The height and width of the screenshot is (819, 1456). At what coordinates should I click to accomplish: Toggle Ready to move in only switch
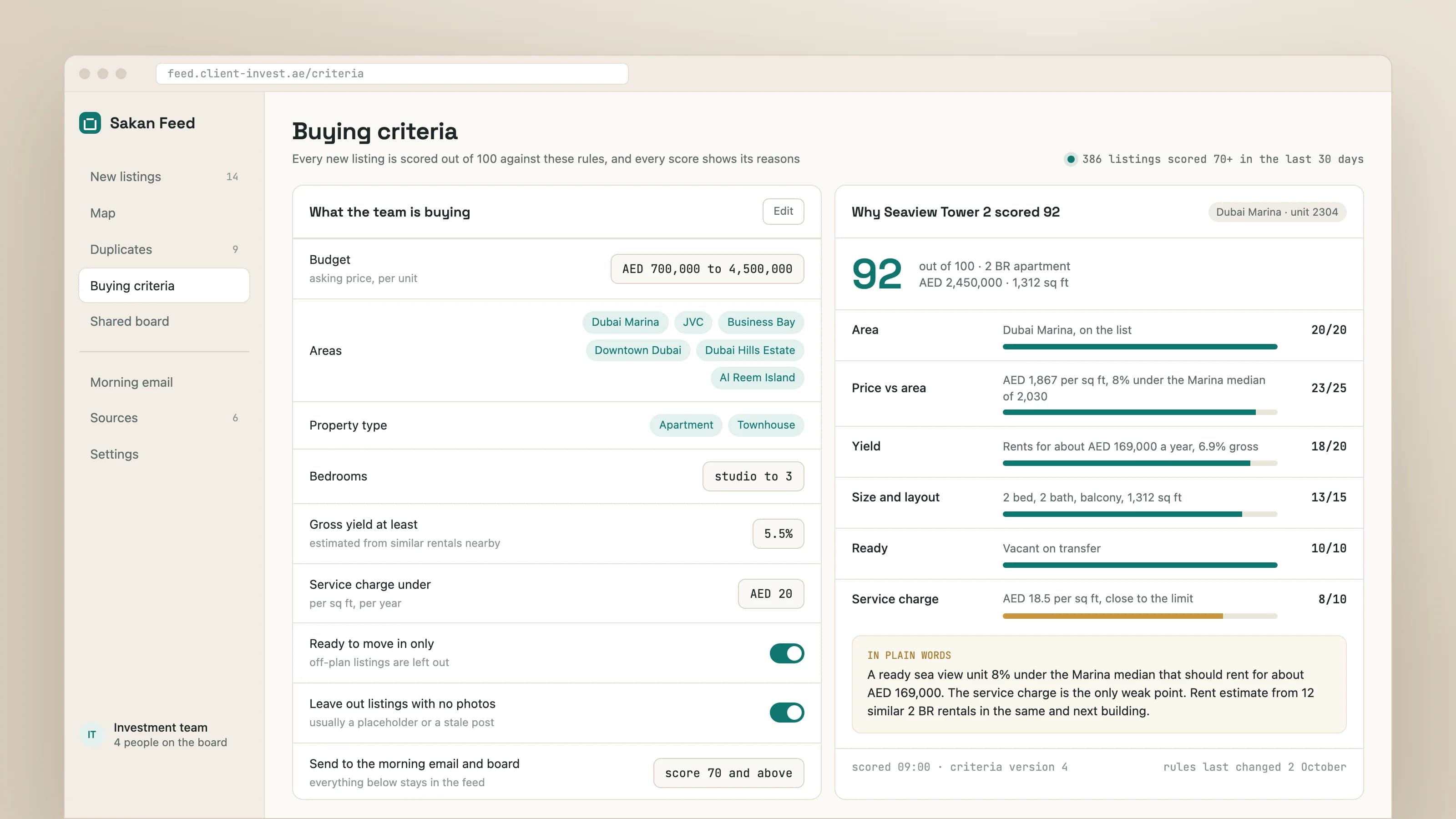(x=786, y=653)
